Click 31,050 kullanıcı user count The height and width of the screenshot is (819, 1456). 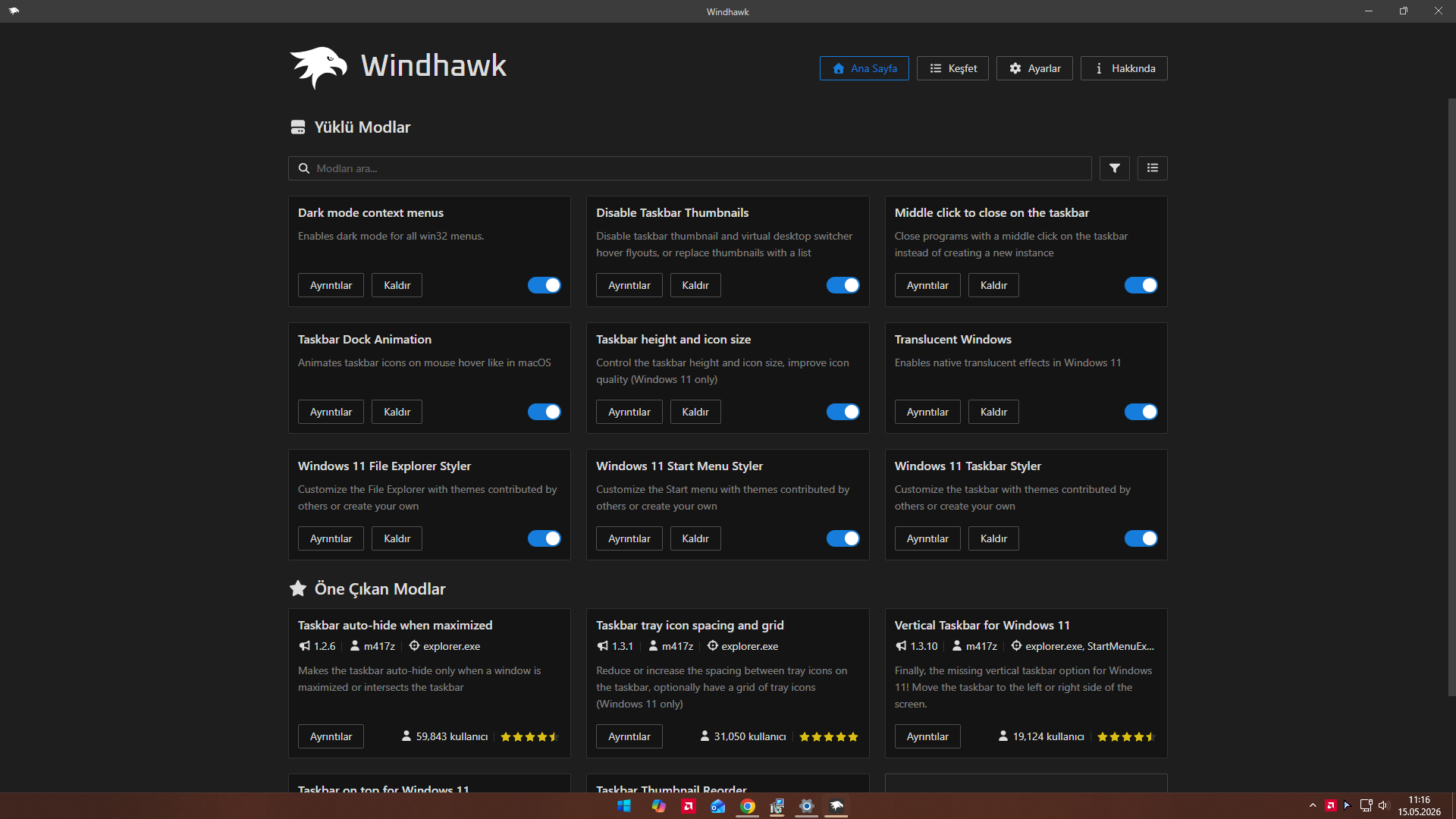pyautogui.click(x=742, y=736)
